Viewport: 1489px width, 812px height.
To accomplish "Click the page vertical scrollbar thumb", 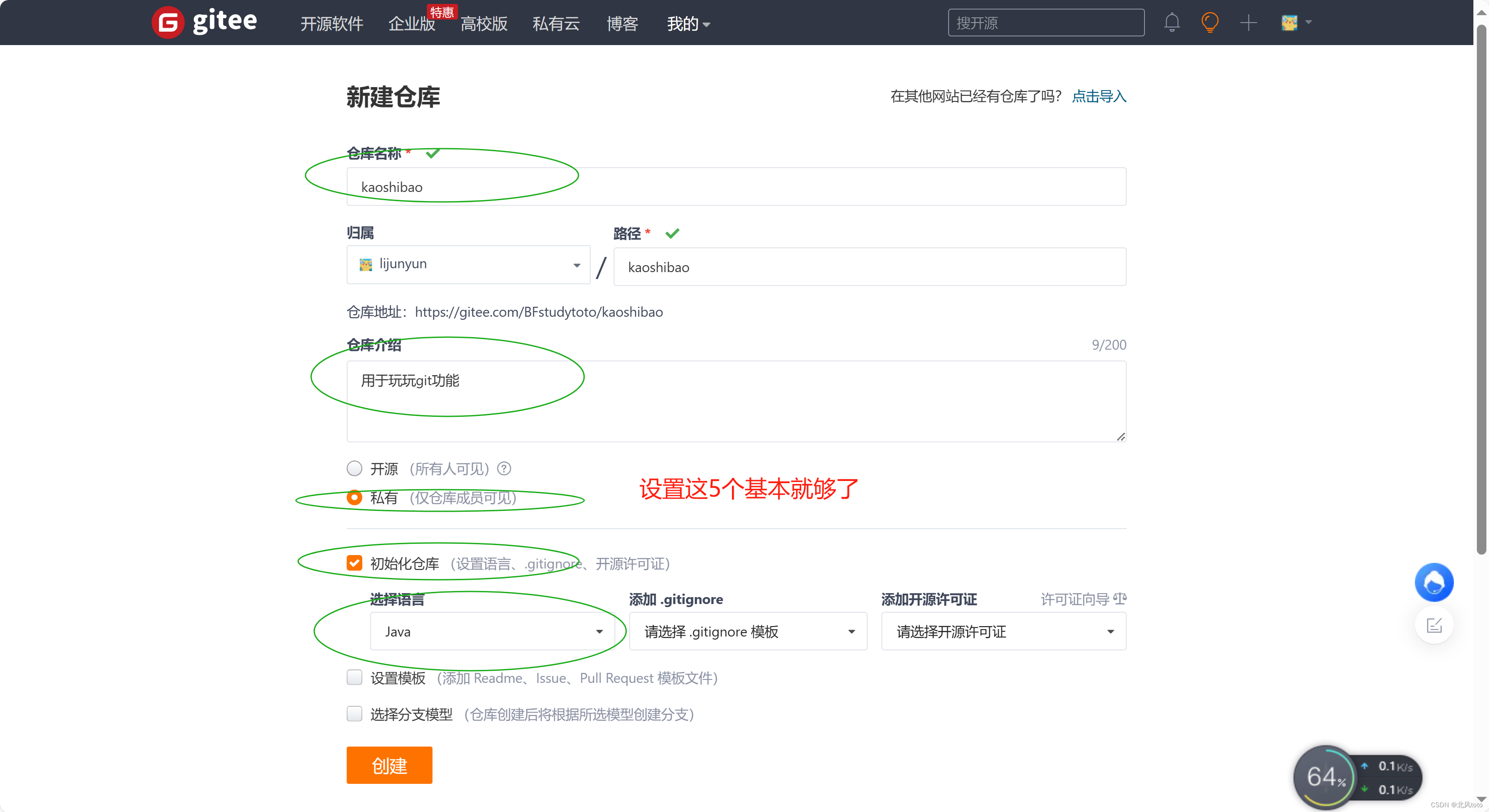I will [1481, 289].
